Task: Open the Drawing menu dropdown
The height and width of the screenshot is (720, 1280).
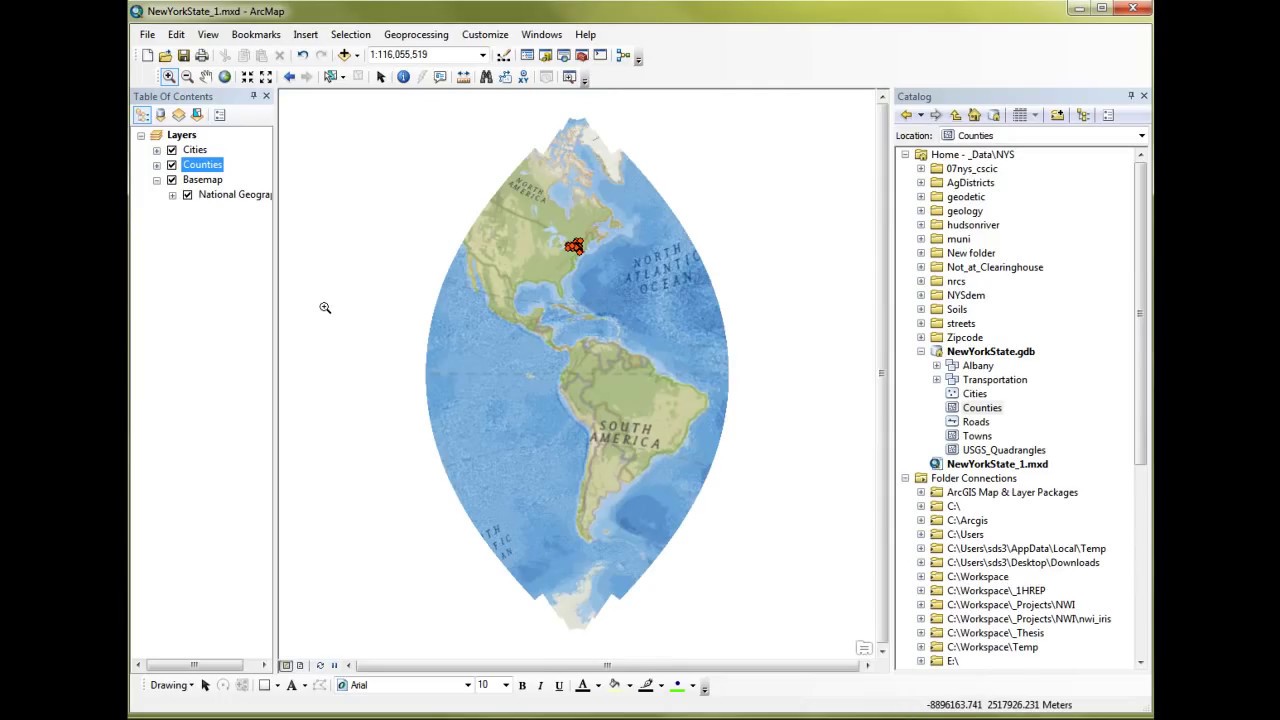Action: (172, 685)
